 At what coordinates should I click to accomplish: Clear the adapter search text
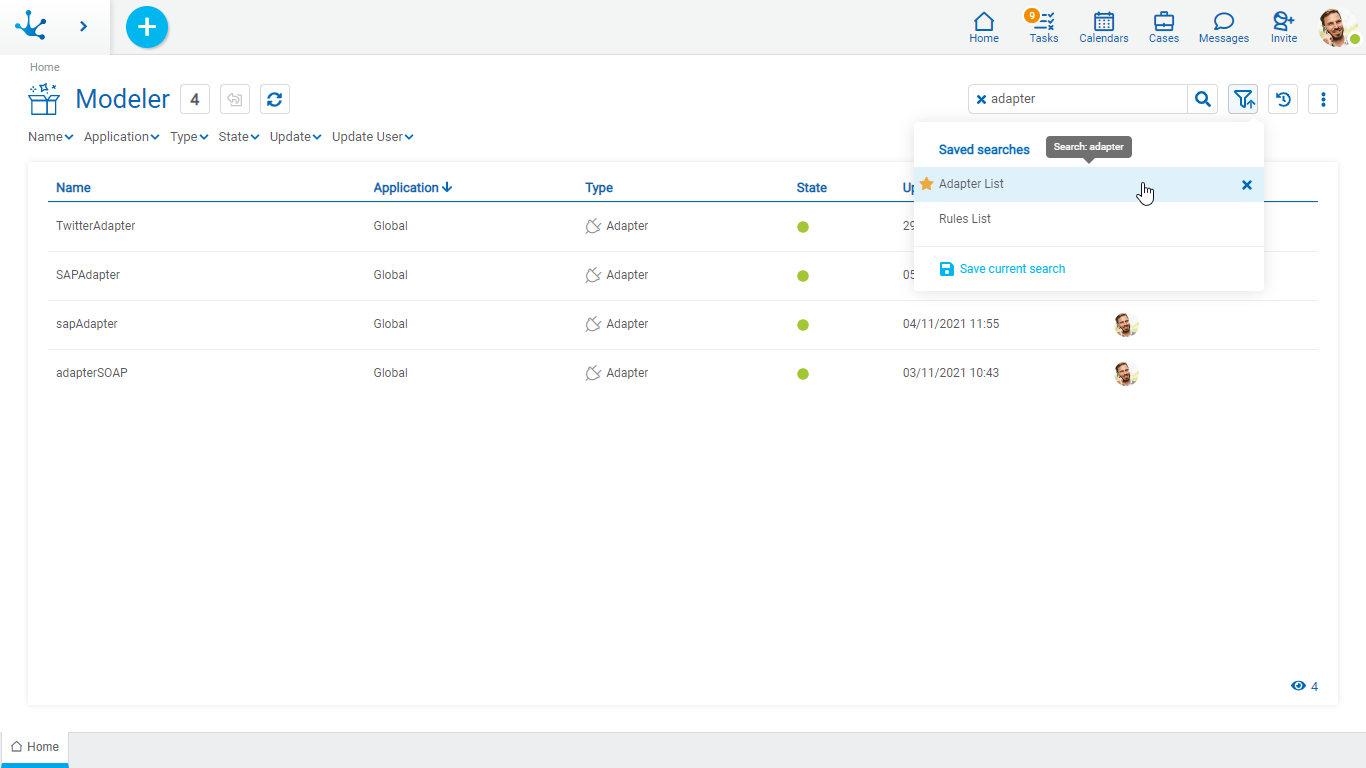pos(981,99)
